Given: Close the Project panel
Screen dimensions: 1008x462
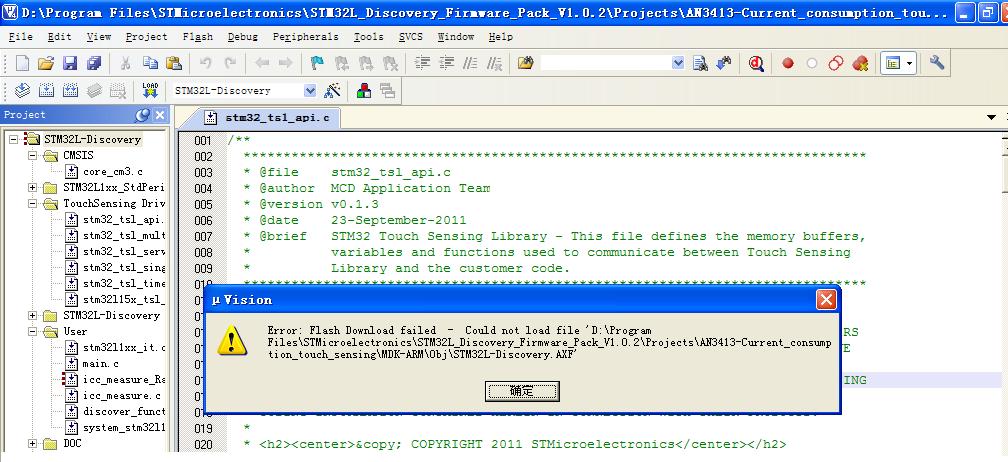Looking at the screenshot, I should click(159, 115).
